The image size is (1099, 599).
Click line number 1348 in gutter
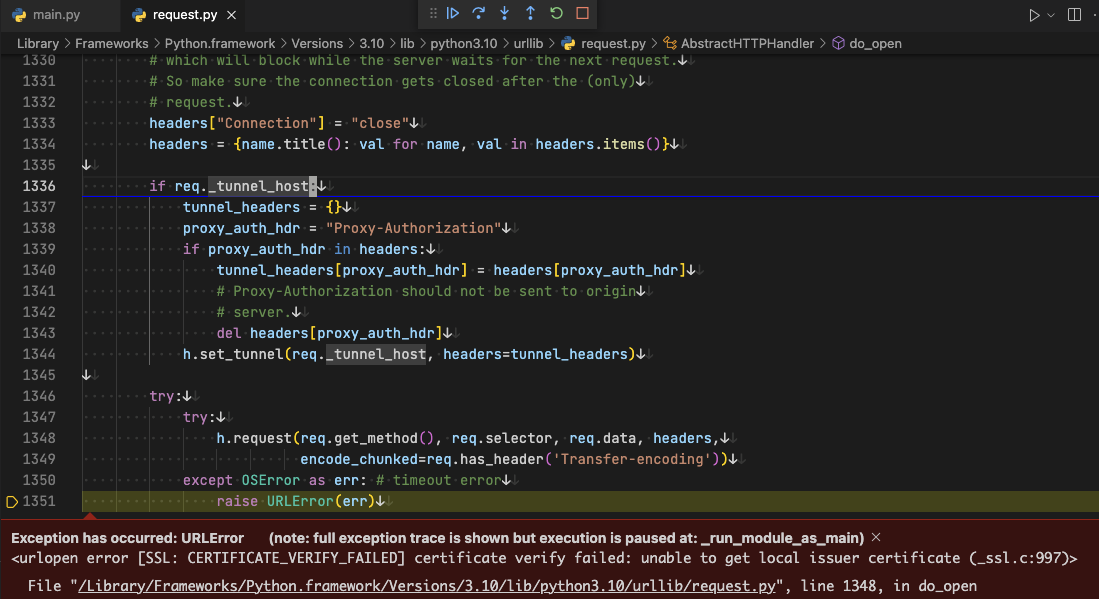pos(39,439)
